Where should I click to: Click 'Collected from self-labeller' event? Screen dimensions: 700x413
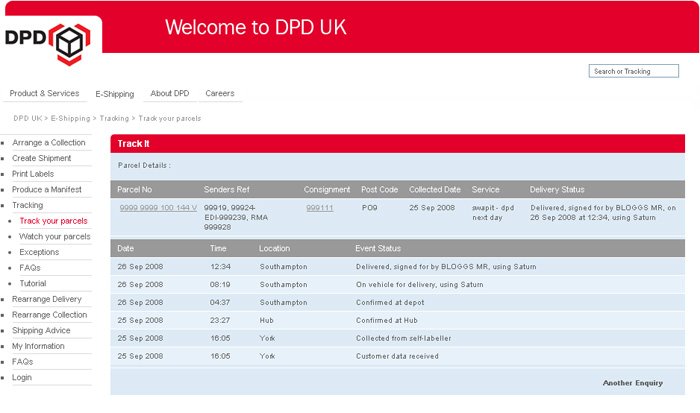[404, 338]
